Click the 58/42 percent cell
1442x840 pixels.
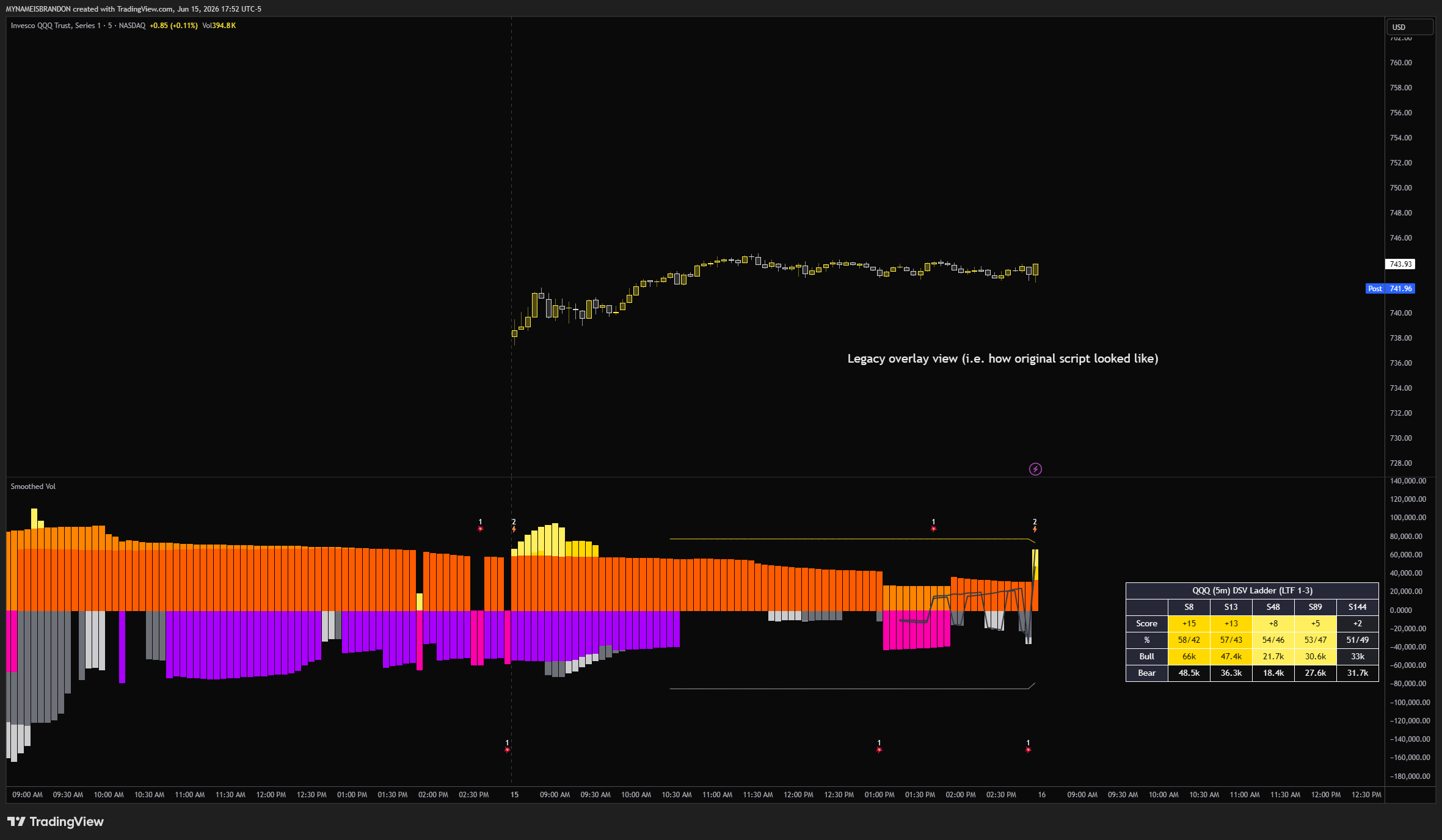pos(1189,640)
